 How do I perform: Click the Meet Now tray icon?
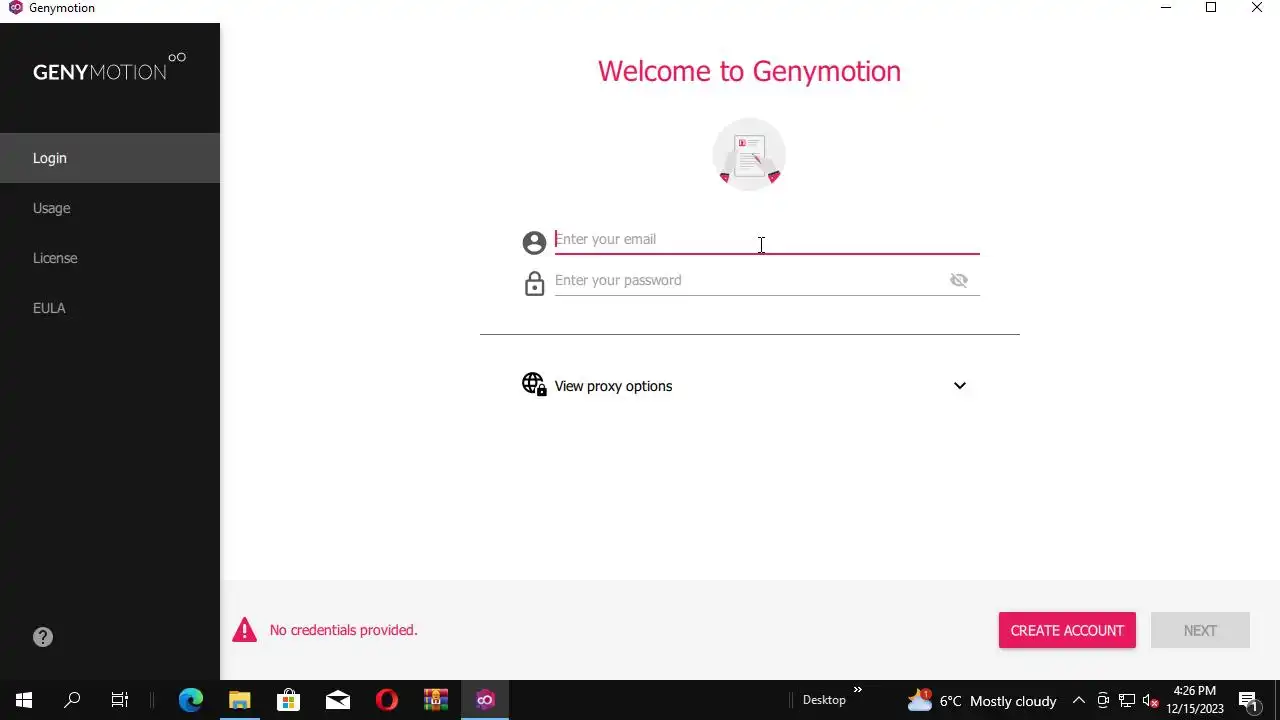[1103, 700]
